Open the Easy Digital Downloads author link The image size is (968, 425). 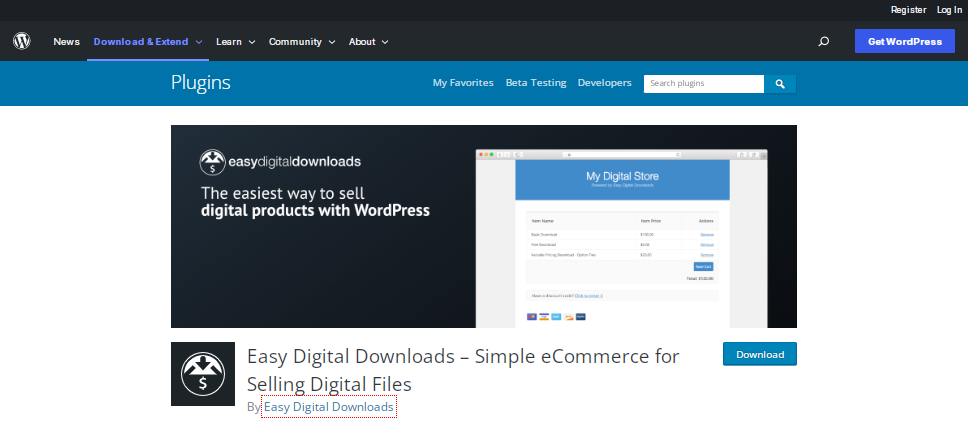[x=328, y=407]
